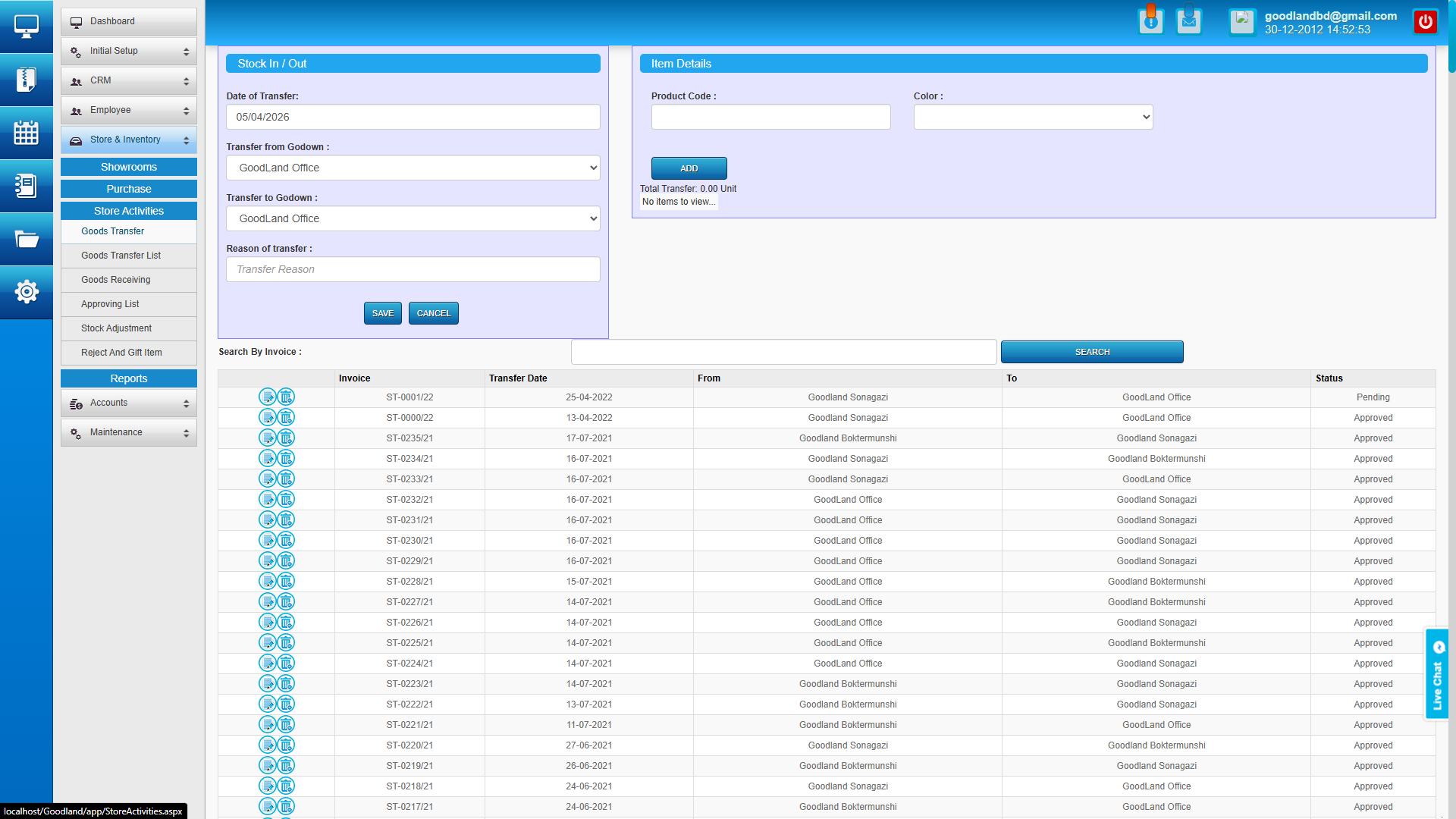Select Goods Transfer List from the menu
Image resolution: width=1456 pixels, height=819 pixels.
(121, 256)
